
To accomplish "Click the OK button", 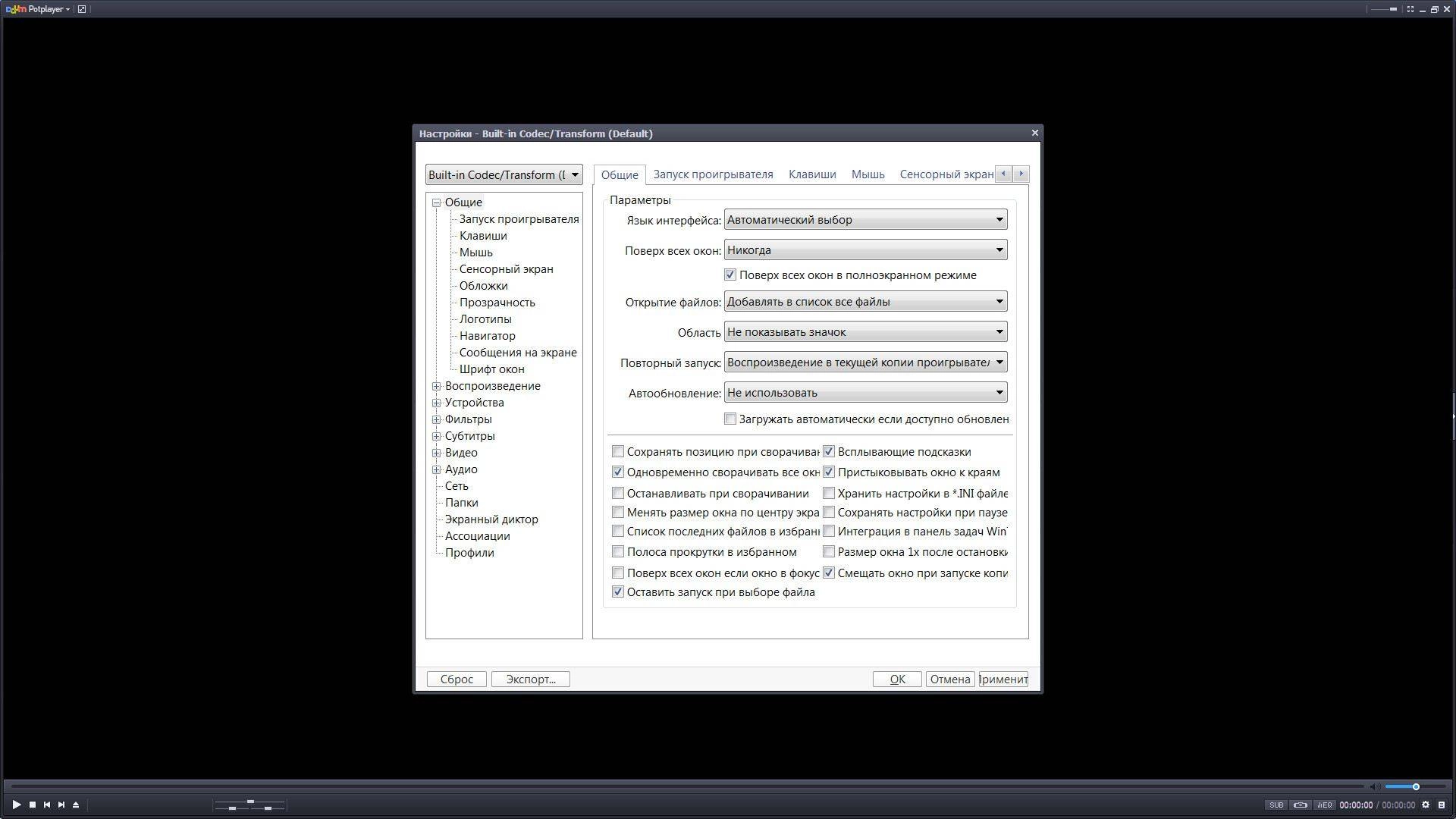I will point(897,679).
